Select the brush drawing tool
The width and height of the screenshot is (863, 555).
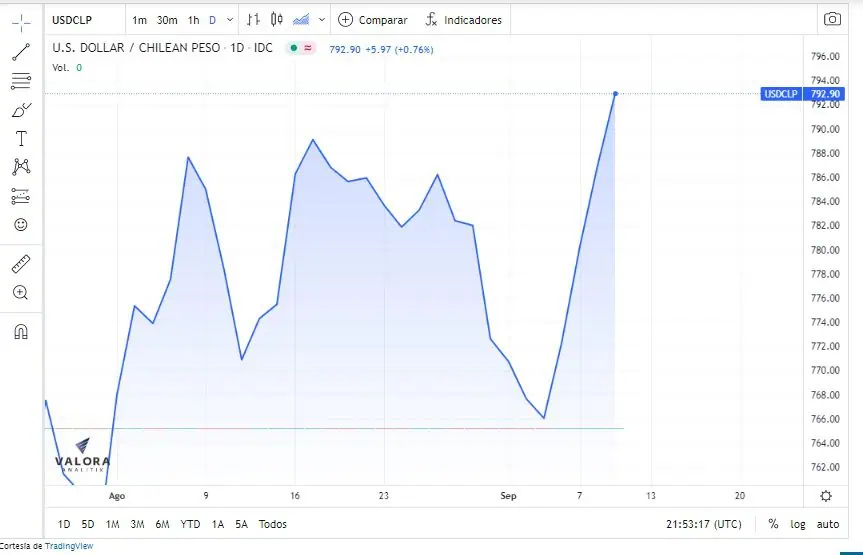21,110
